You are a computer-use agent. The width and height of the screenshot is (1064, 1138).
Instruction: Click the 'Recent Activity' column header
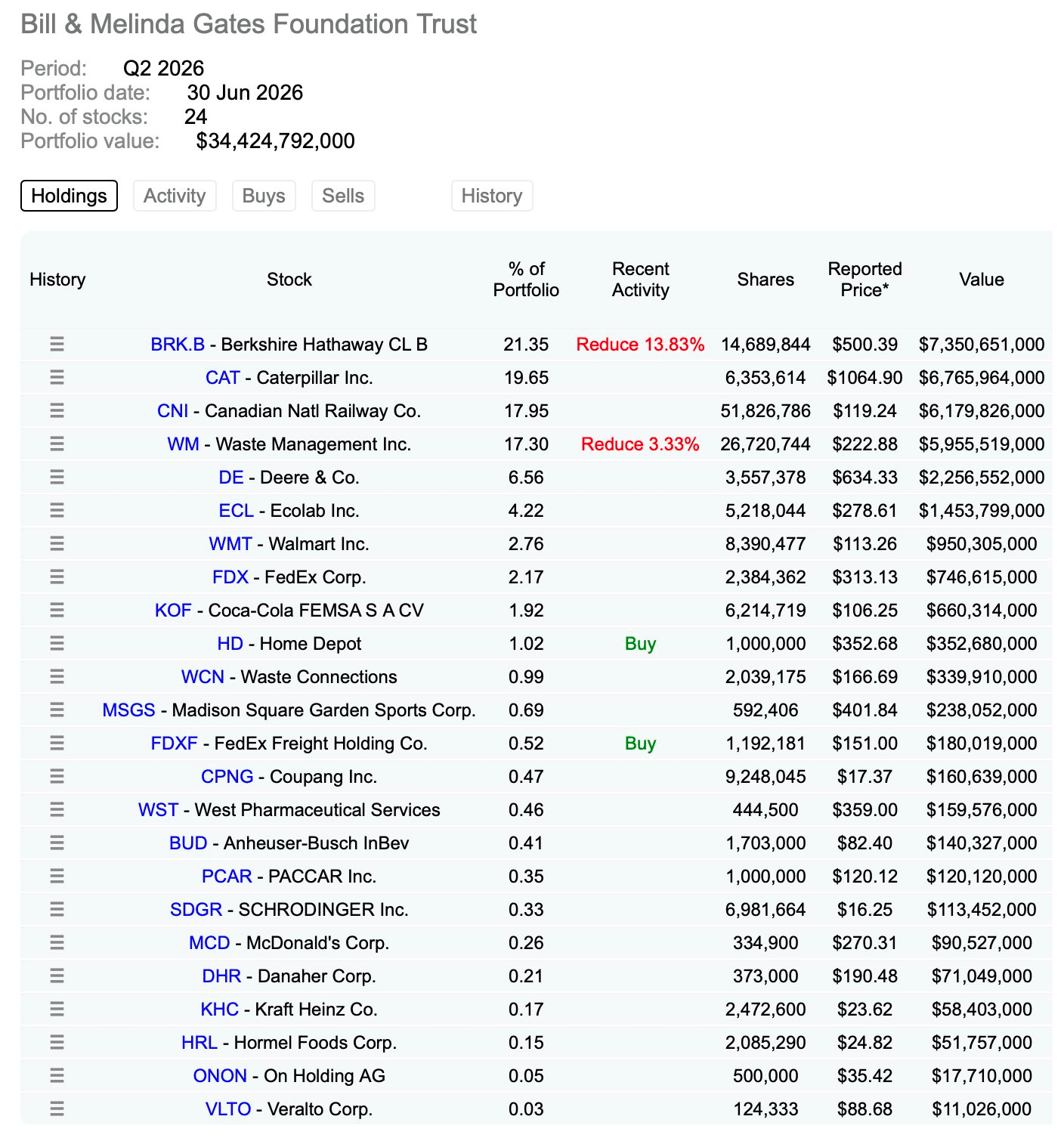coord(641,280)
